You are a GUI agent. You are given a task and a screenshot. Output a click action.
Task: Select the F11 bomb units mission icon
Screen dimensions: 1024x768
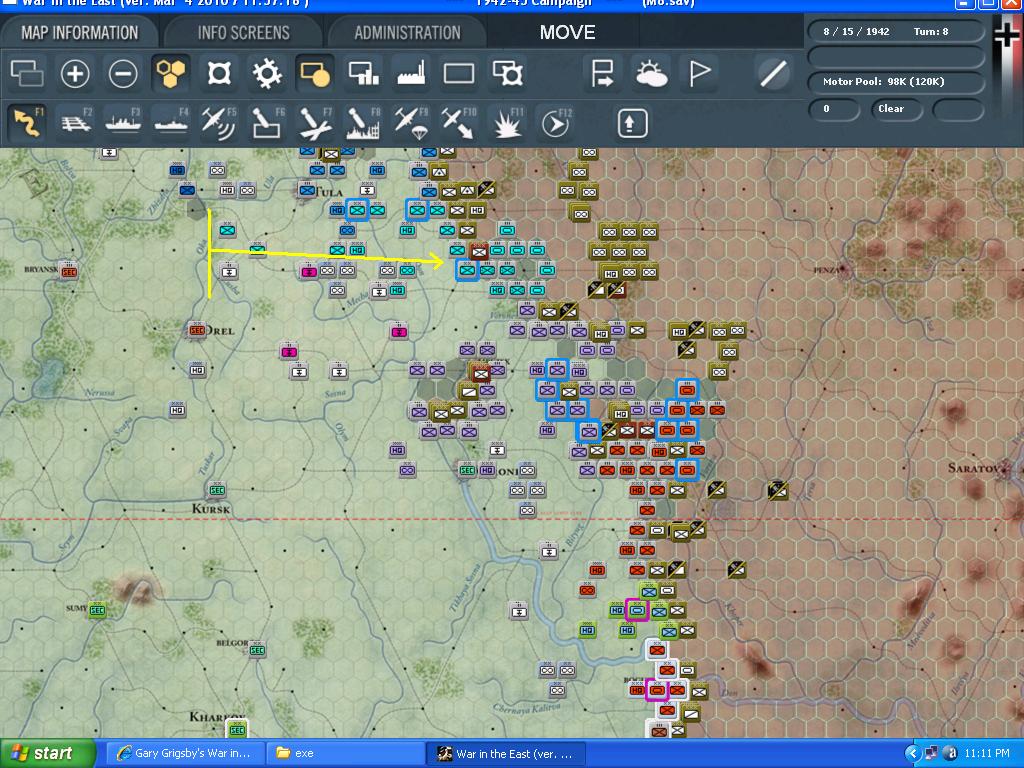pos(507,123)
